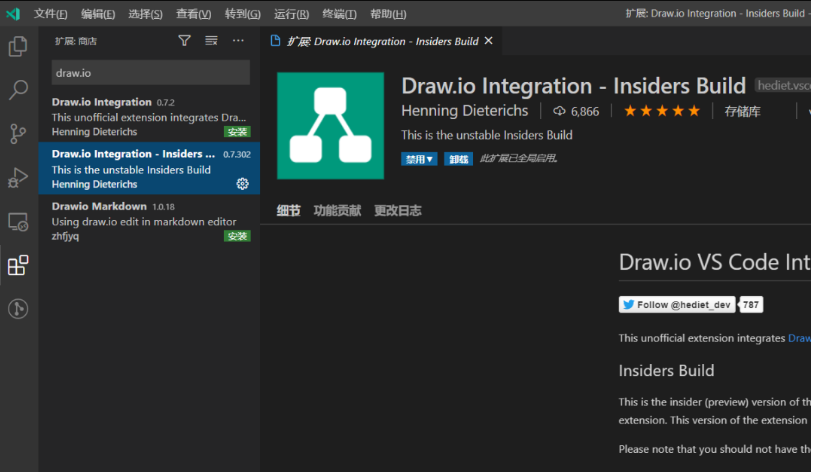This screenshot has height=472, width=816.
Task: Switch to the 功能贡献 tab
Action: pyautogui.click(x=337, y=211)
